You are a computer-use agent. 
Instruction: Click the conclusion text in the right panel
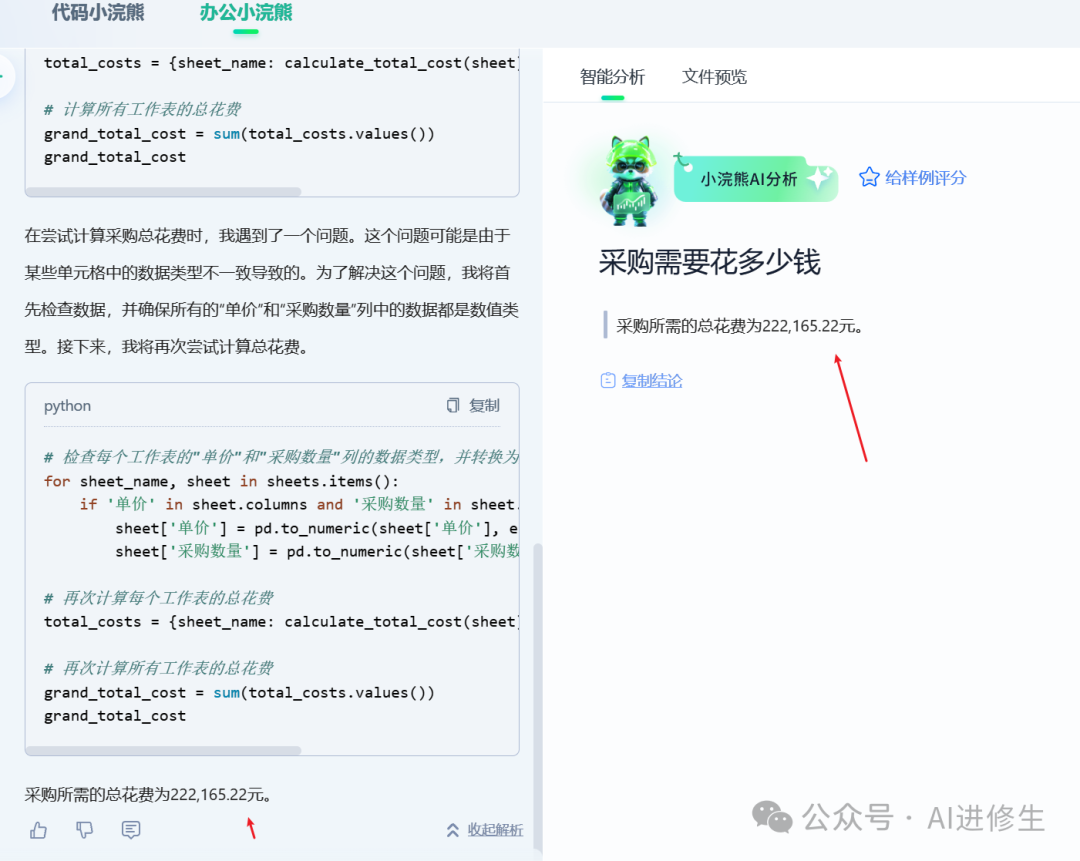[740, 326]
